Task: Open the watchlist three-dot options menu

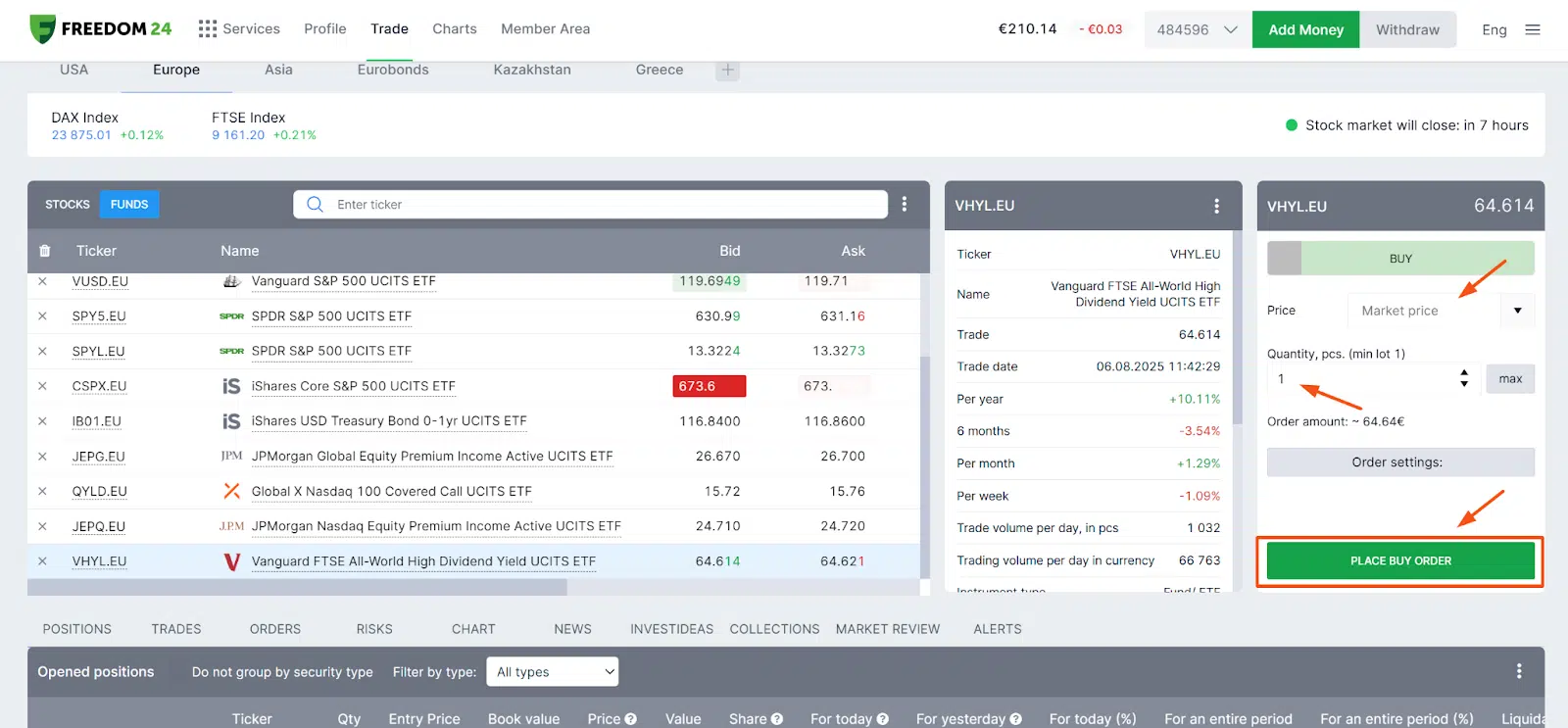Action: click(x=905, y=204)
